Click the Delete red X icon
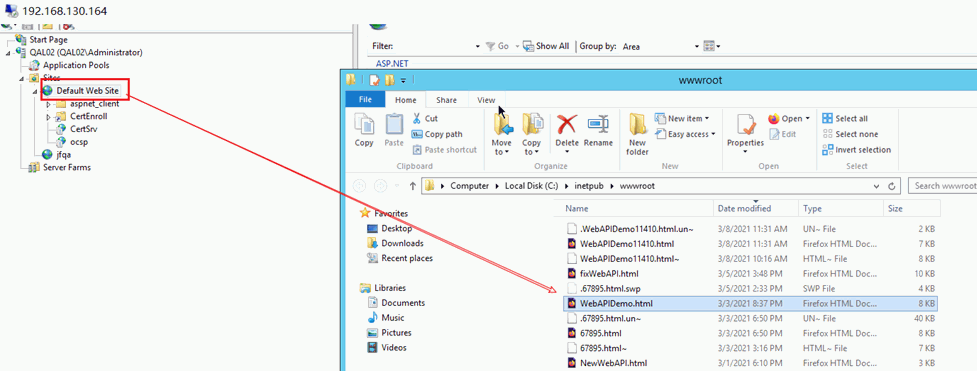This screenshot has width=977, height=371. [567, 125]
